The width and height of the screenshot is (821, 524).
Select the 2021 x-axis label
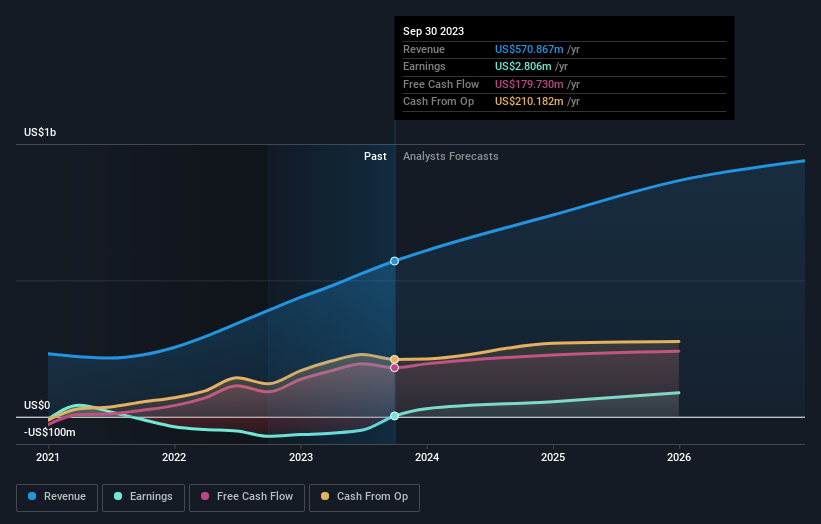click(x=48, y=457)
